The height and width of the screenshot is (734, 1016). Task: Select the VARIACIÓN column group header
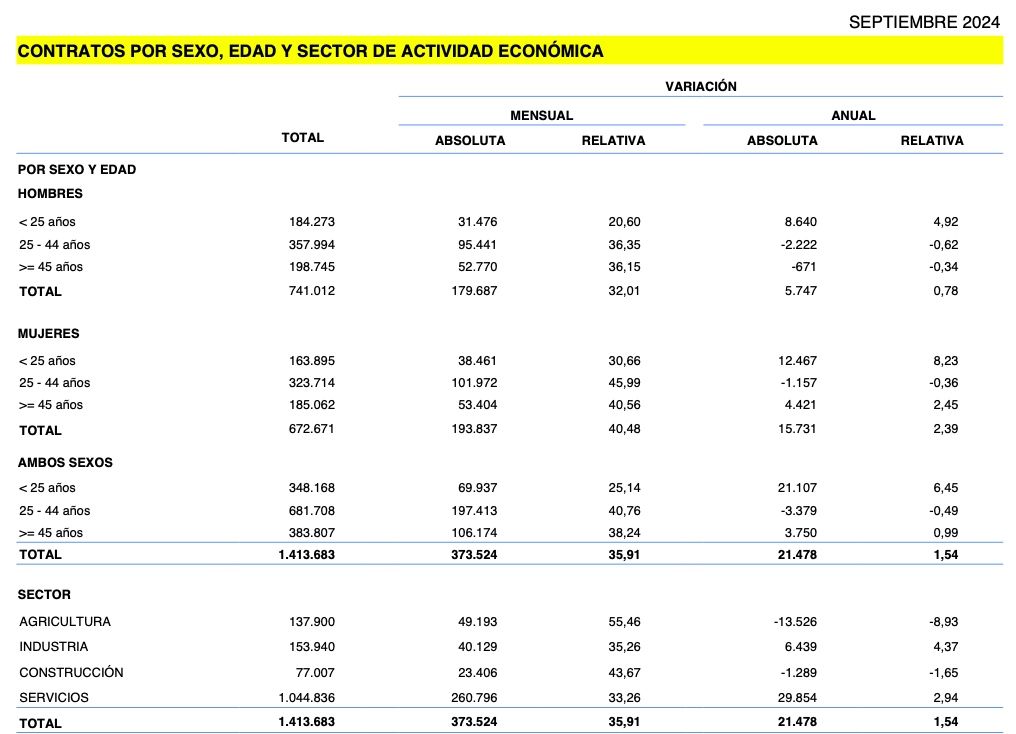coord(700,87)
